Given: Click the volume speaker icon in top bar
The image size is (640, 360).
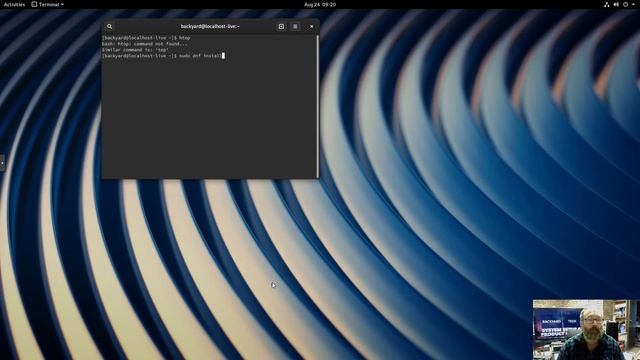Looking at the screenshot, I should [616, 4].
